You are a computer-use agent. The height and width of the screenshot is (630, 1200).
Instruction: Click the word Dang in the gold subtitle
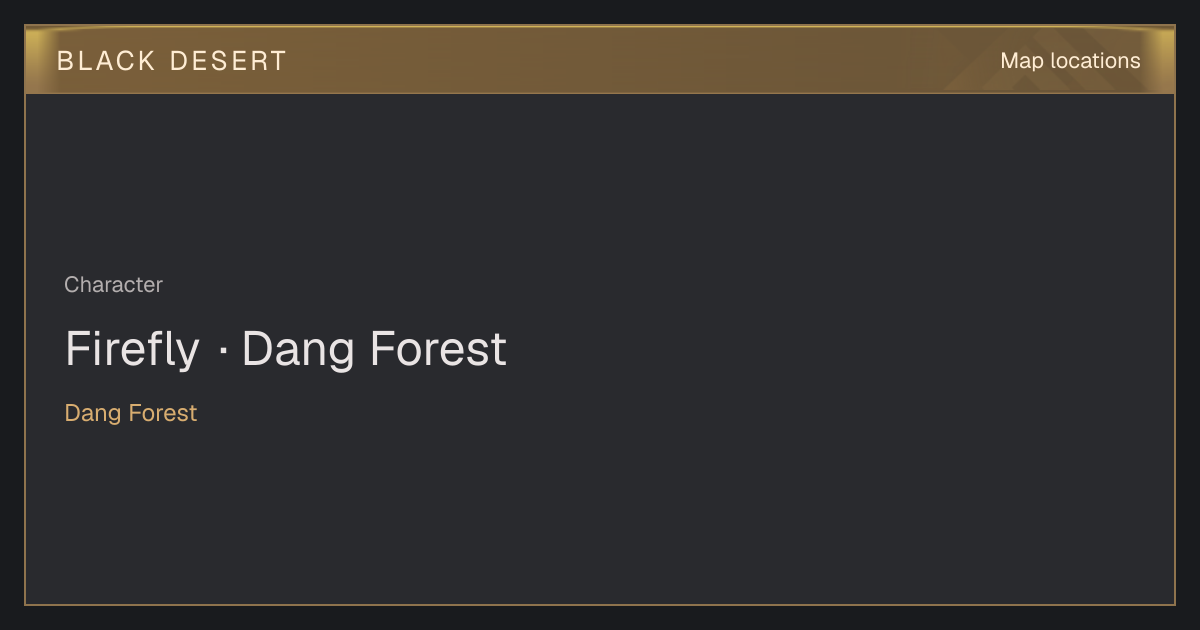tap(93, 413)
